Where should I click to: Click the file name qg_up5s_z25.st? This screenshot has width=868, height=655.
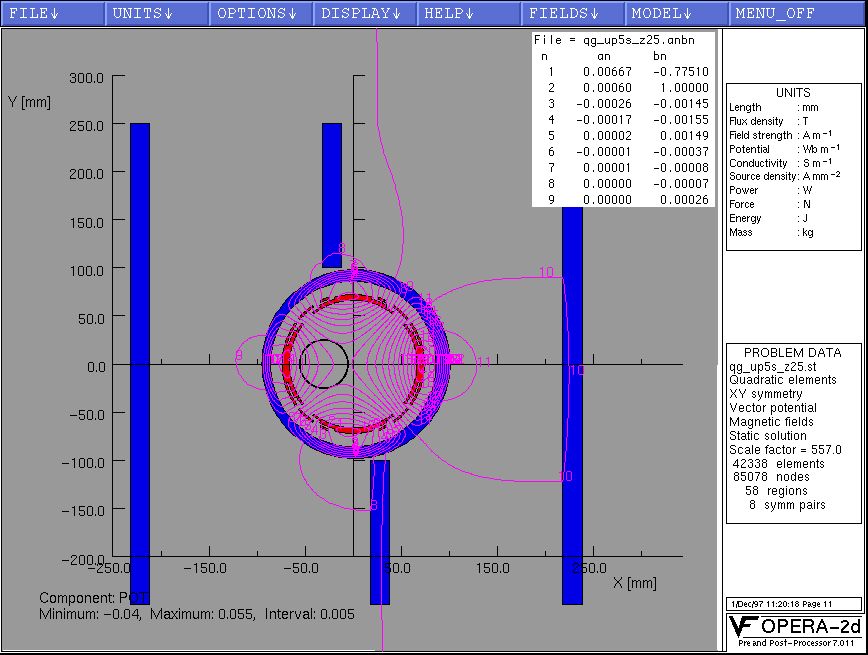point(773,367)
